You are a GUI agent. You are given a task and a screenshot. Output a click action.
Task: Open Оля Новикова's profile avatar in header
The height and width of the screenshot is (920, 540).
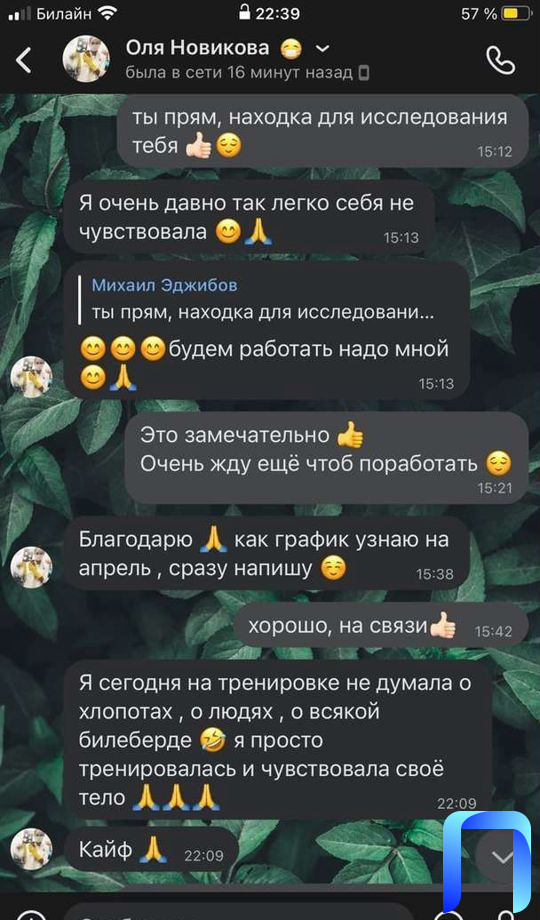(x=86, y=58)
